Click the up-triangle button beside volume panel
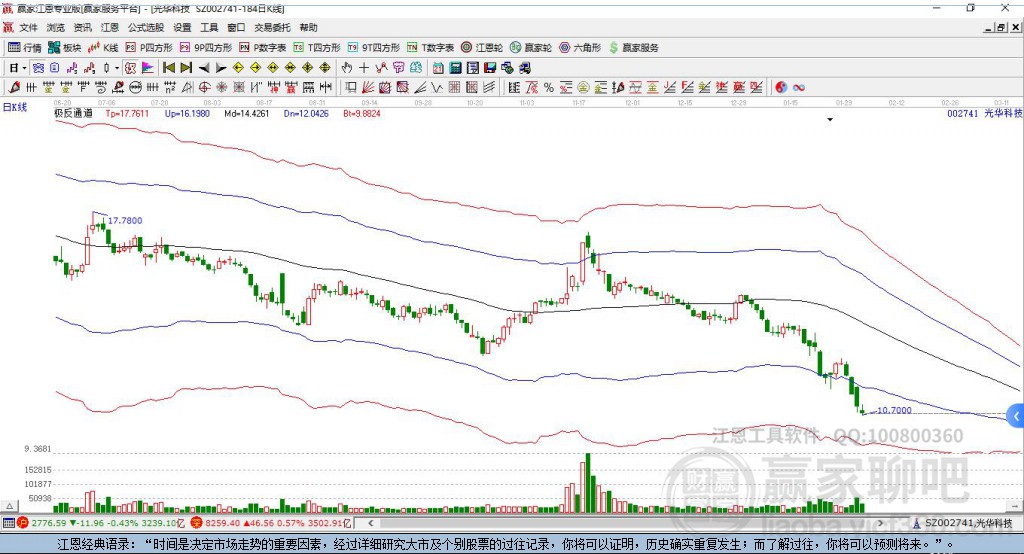Image resolution: width=1024 pixels, height=554 pixels. [x=9, y=506]
